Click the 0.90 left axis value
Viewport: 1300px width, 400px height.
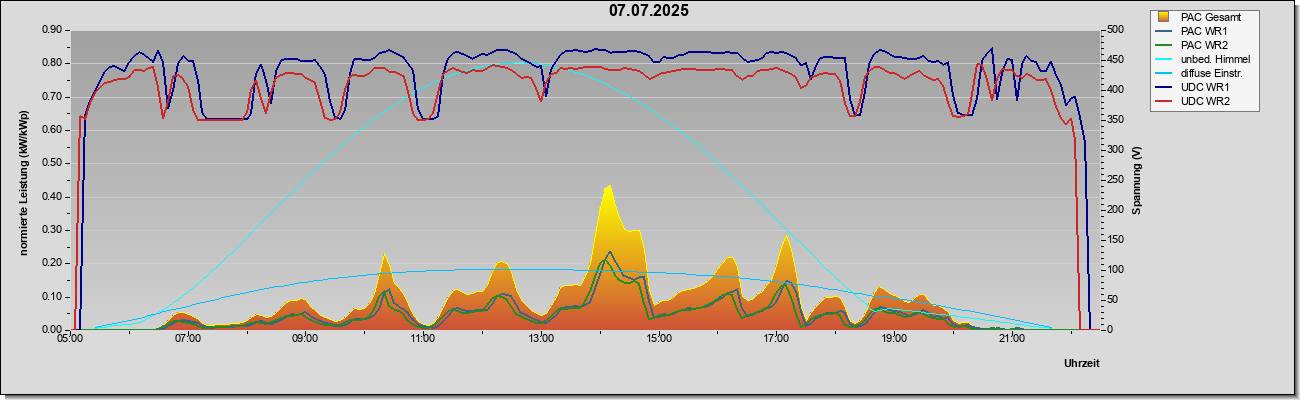coord(52,30)
